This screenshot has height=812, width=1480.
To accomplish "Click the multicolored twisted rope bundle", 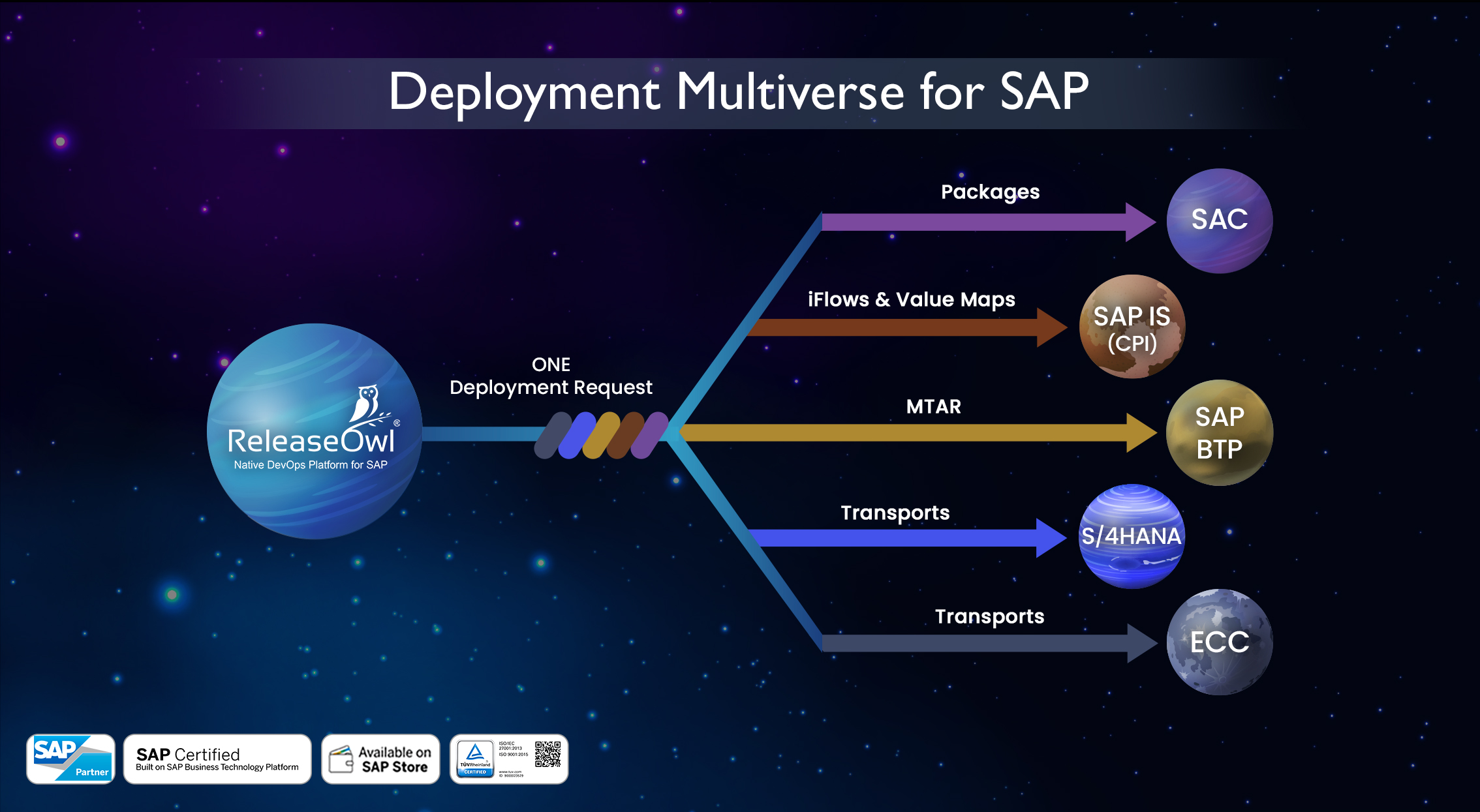I will 601,435.
